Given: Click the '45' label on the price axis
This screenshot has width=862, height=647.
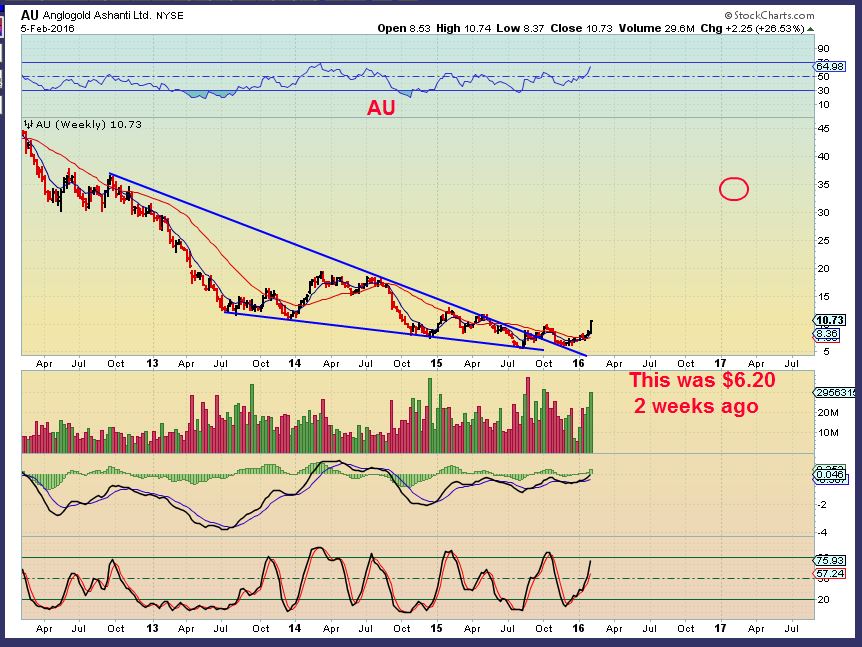Looking at the screenshot, I should point(823,129).
